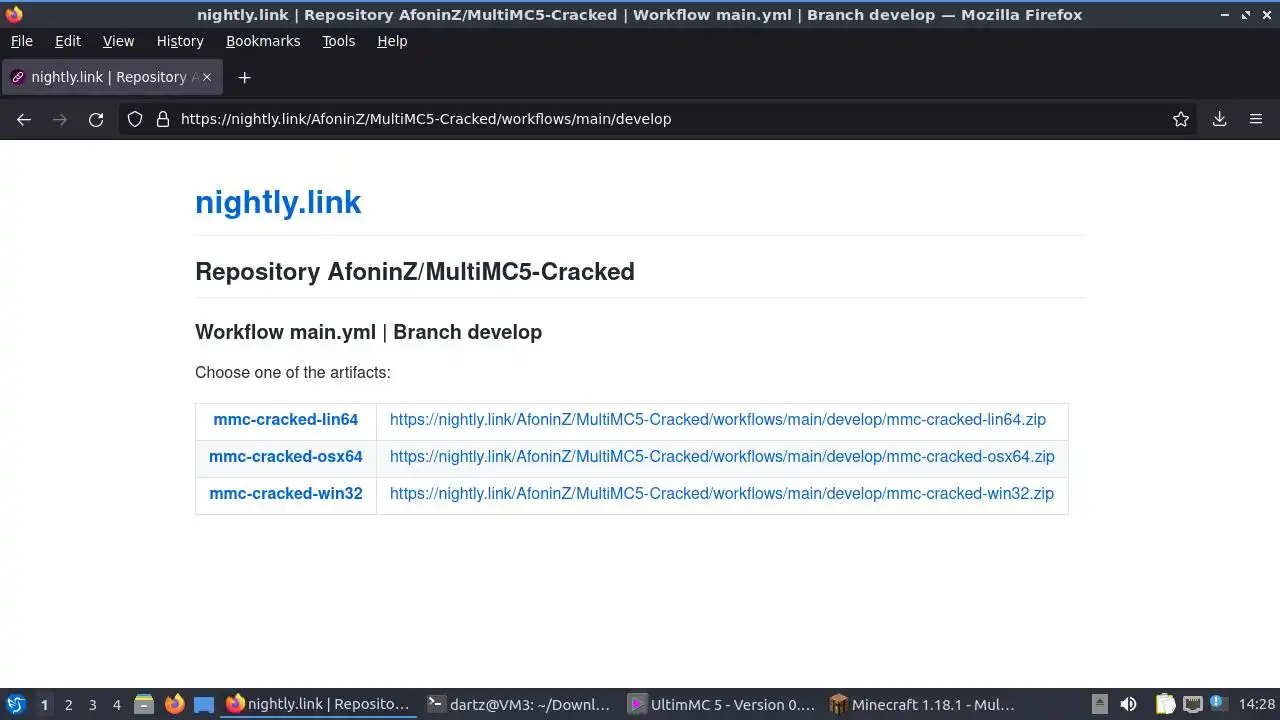Click the Repository AfoninZ/MultiMC5-Cracked heading
1280x720 pixels.
point(415,272)
